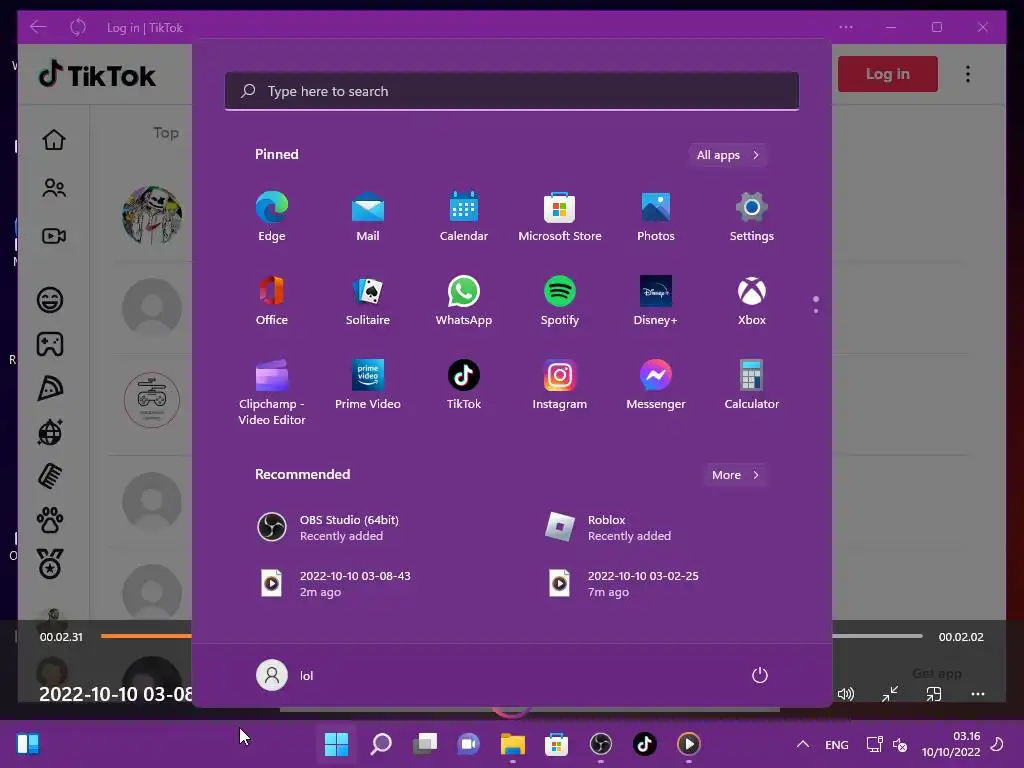Go back in the TikTok window
This screenshot has height=768, width=1024.
click(x=38, y=27)
